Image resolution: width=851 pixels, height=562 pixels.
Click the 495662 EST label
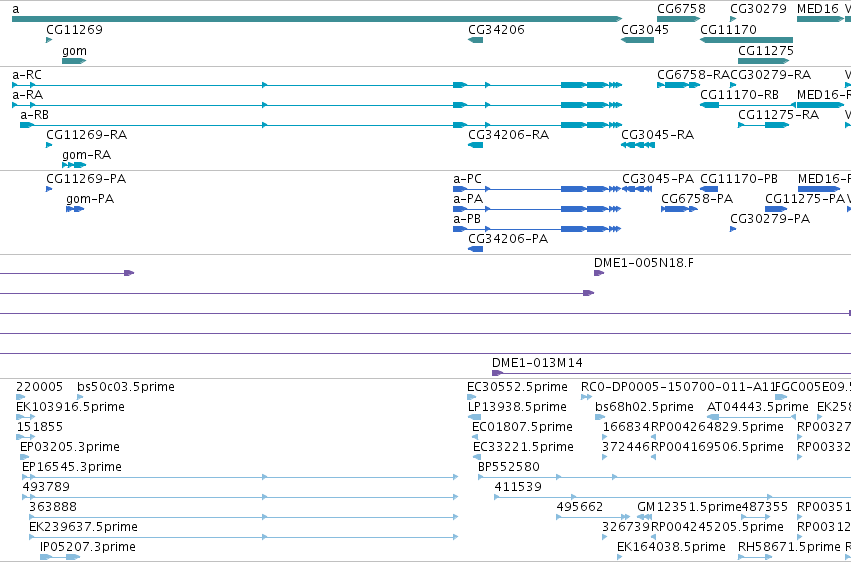pyautogui.click(x=580, y=508)
